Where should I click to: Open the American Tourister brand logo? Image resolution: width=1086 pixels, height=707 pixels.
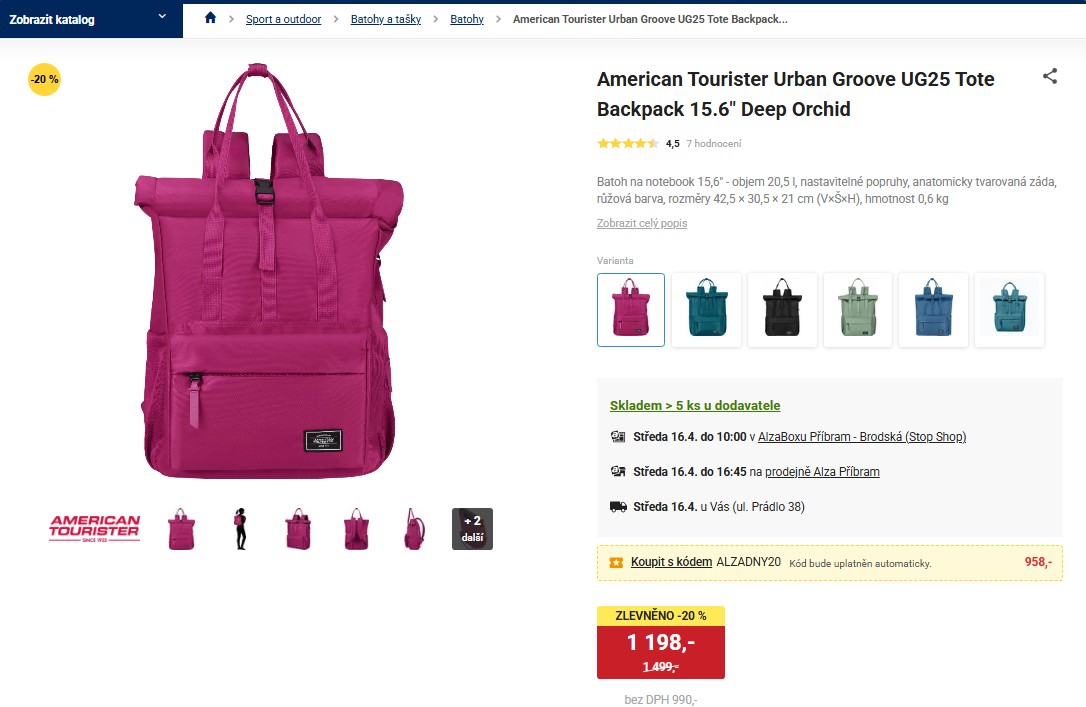[95, 528]
